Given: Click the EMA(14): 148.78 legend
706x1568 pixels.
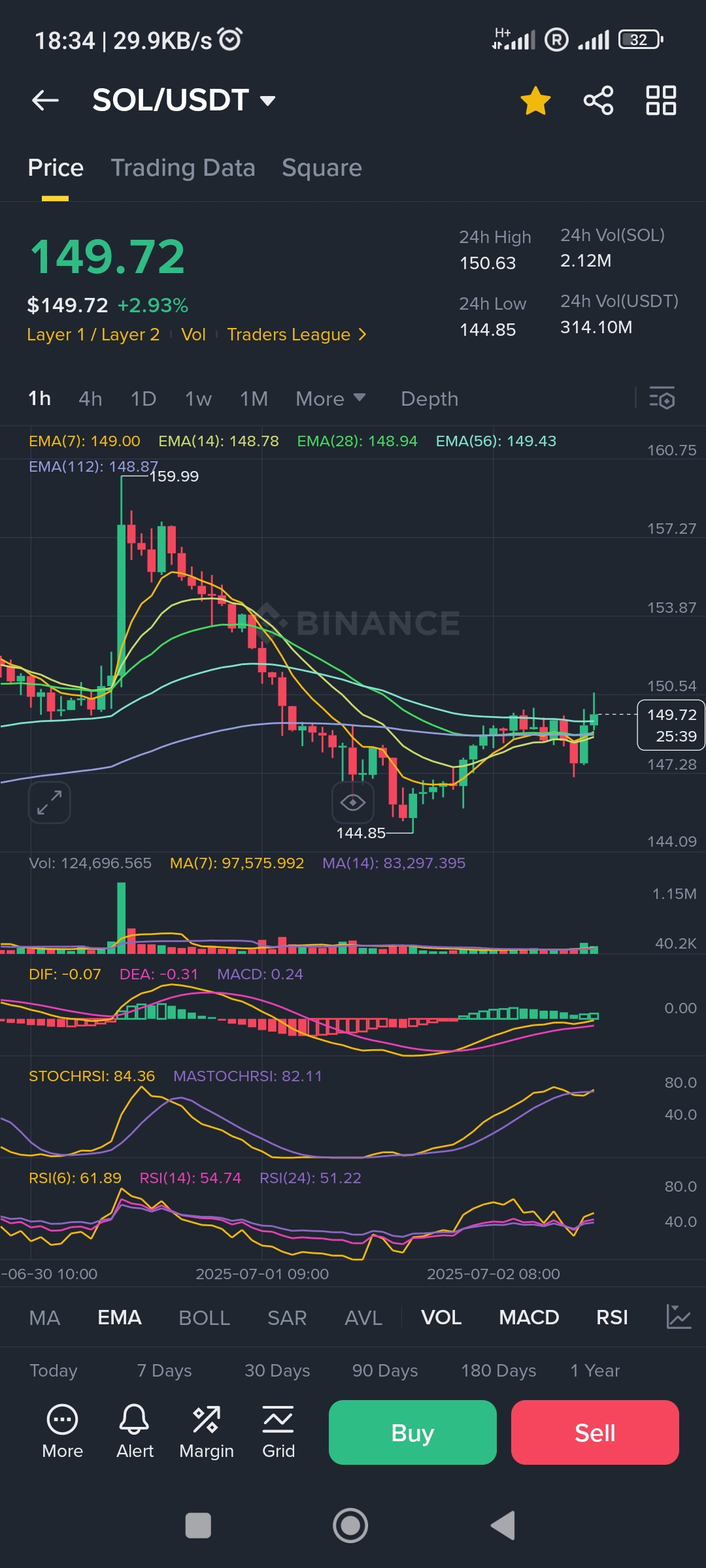Looking at the screenshot, I should 218,441.
